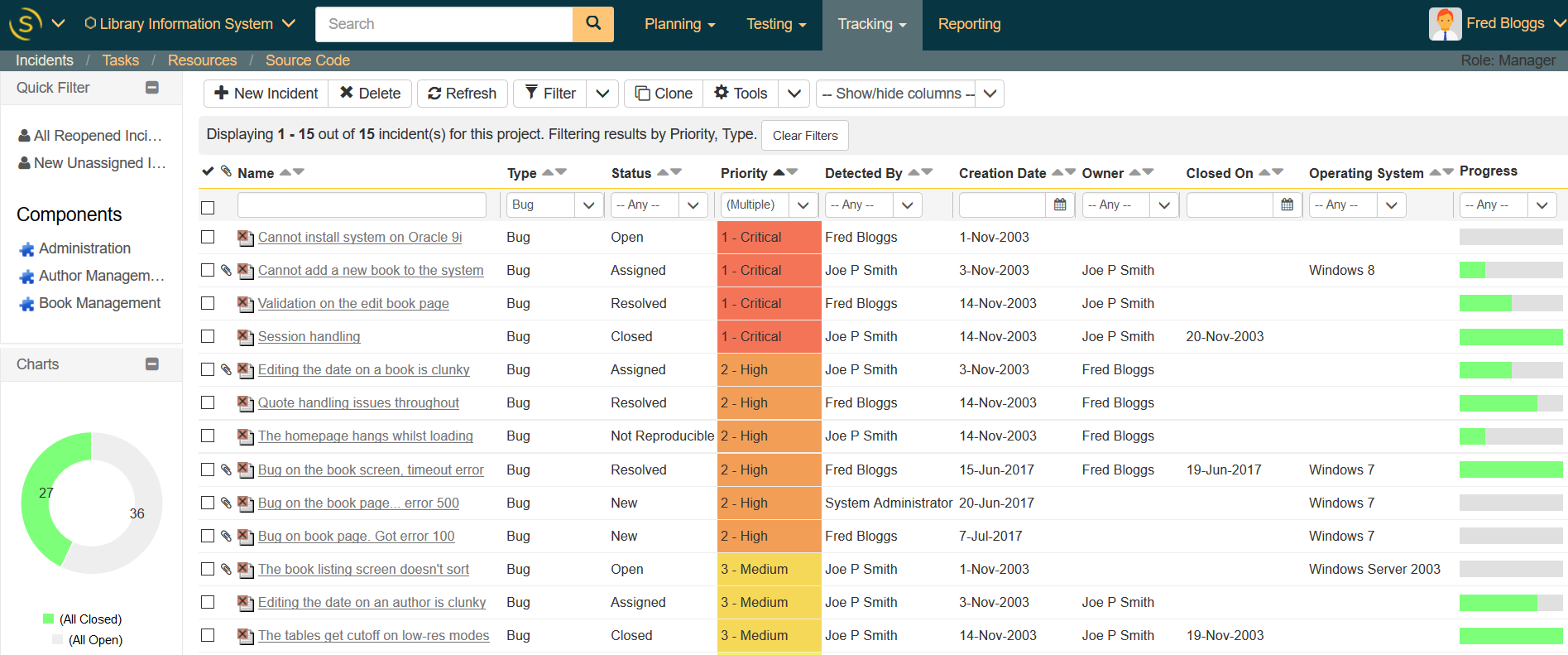Open the Planning menu
Image resolution: width=1568 pixels, height=655 pixels.
click(679, 24)
